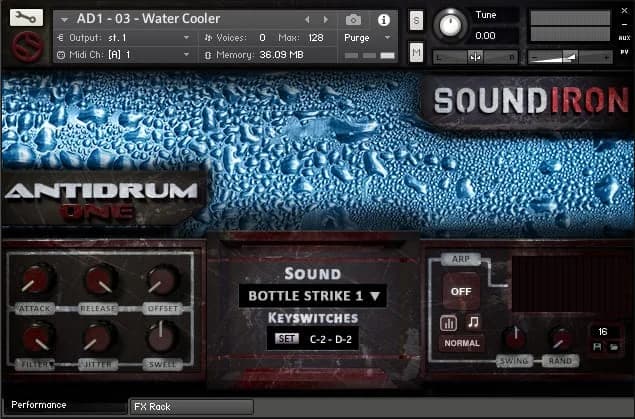This screenshot has height=419, width=635.
Task: Mute the instrument with M button
Action: point(416,52)
